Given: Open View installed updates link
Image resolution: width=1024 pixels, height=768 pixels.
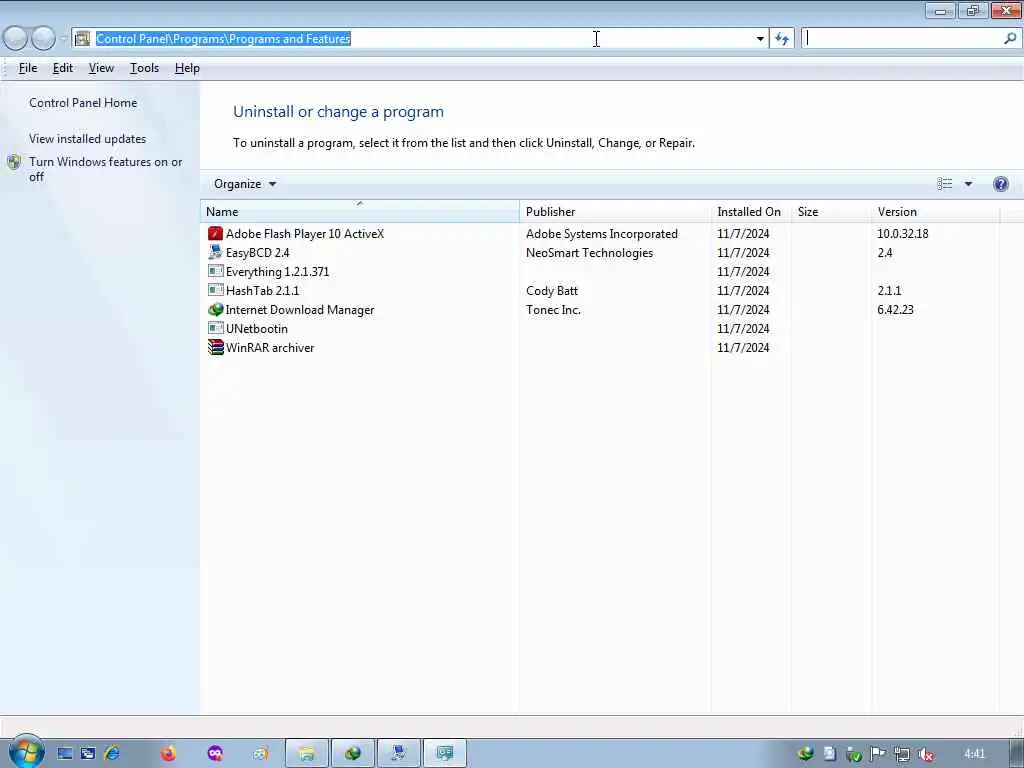Looking at the screenshot, I should click(x=88, y=138).
